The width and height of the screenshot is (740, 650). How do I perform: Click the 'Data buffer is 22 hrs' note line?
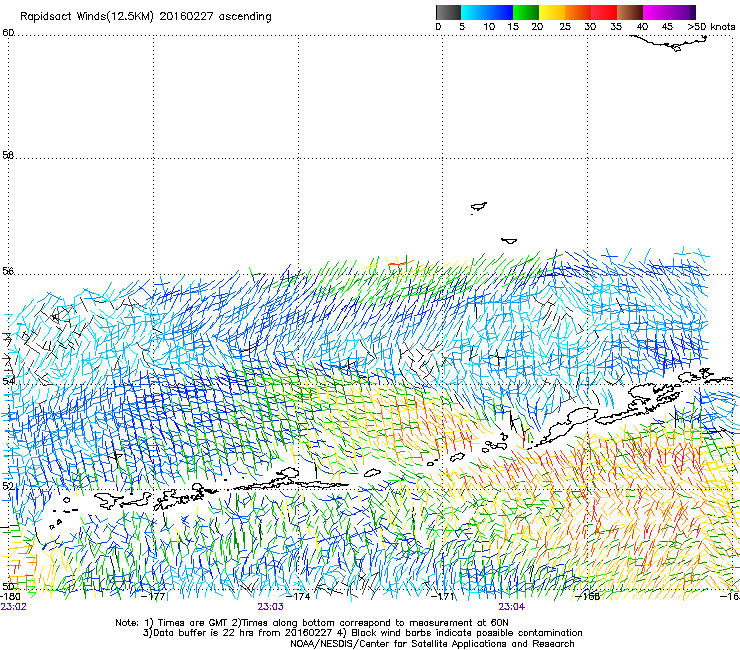363,633
